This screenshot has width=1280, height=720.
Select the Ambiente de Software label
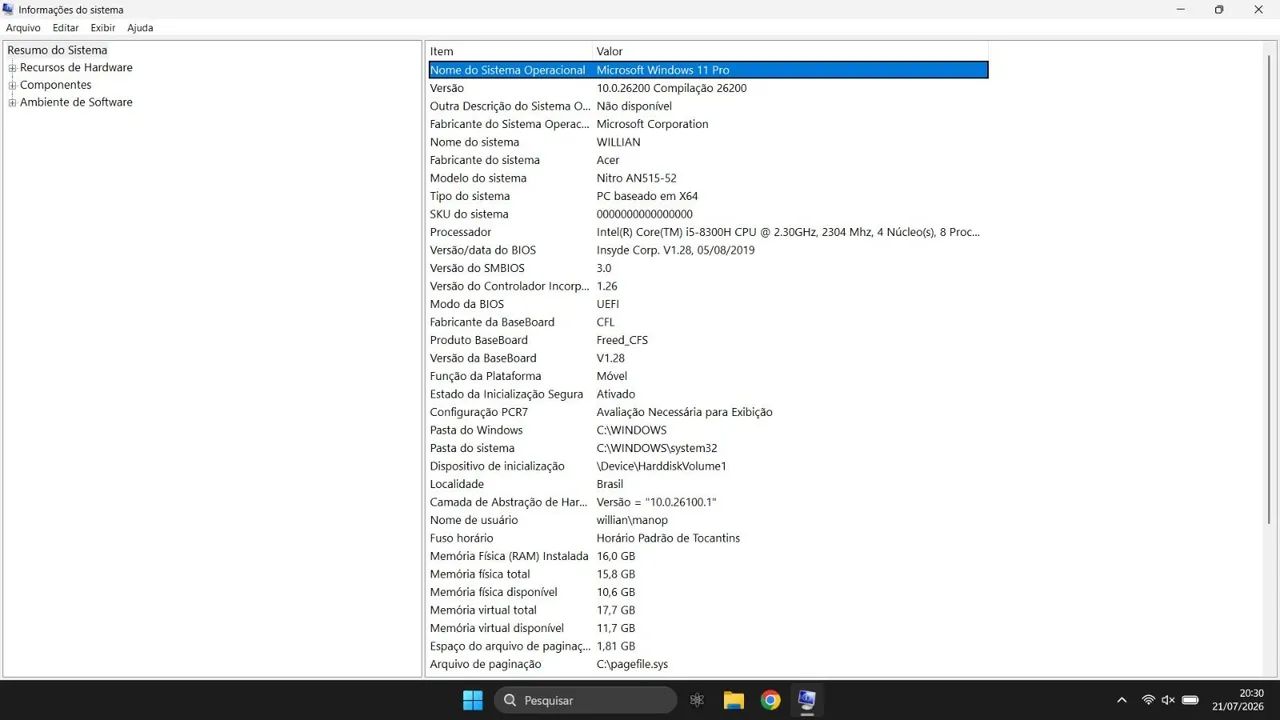[x=76, y=102]
